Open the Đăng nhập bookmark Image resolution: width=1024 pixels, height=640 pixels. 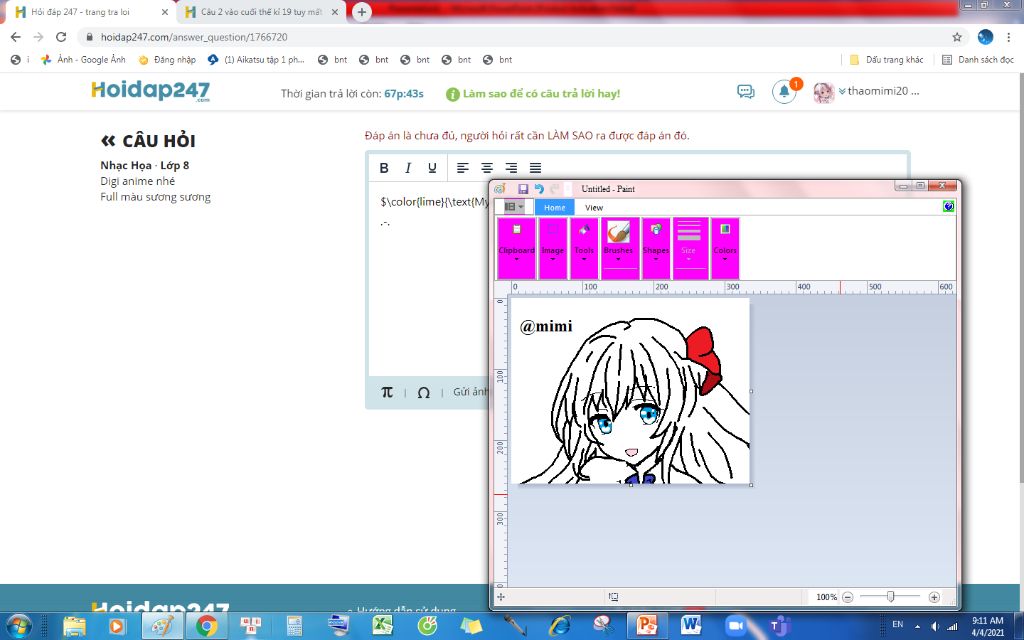coord(167,59)
